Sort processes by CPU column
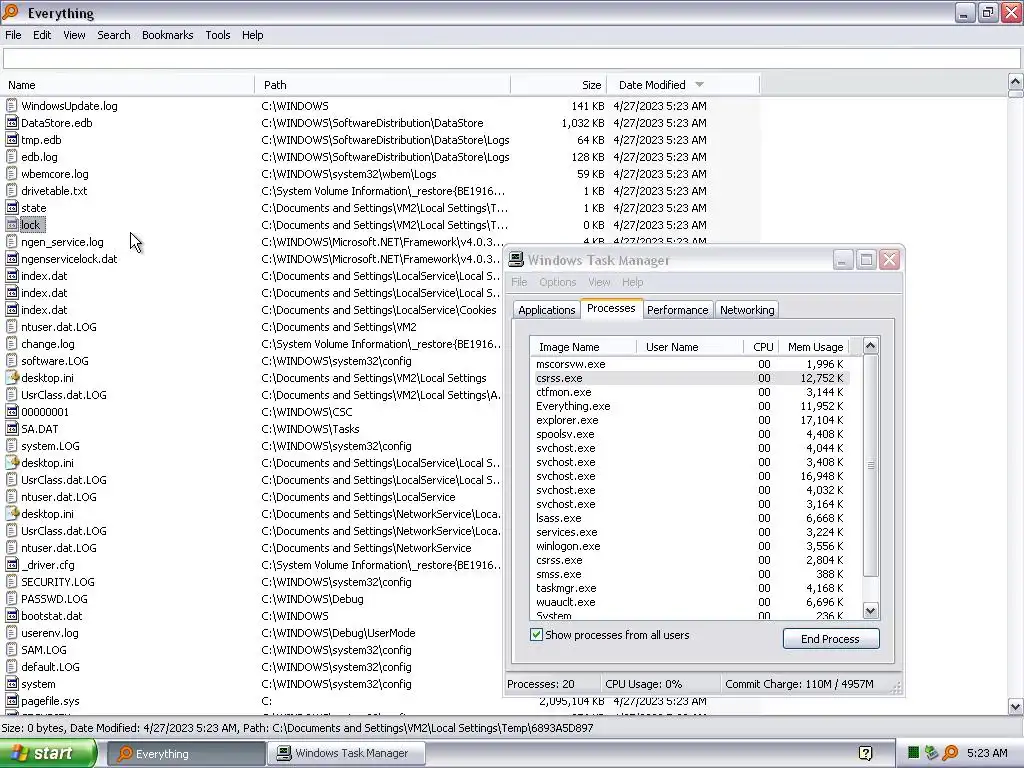The height and width of the screenshot is (768, 1024). [760, 347]
